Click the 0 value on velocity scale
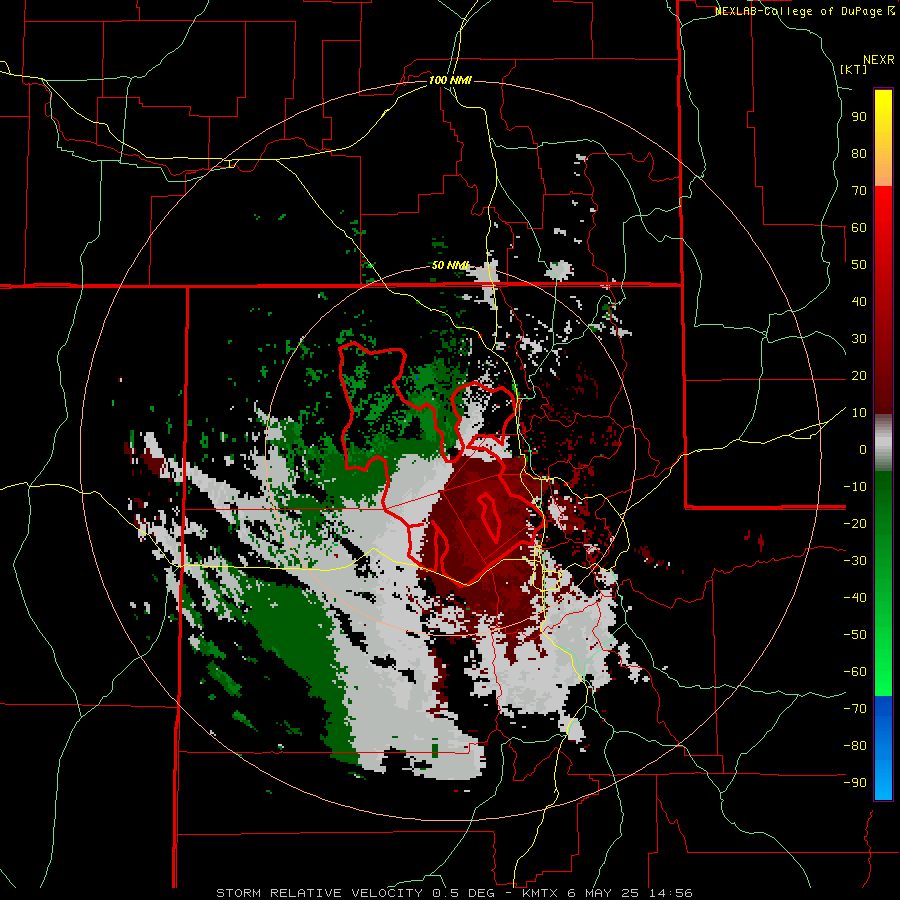 click(863, 449)
